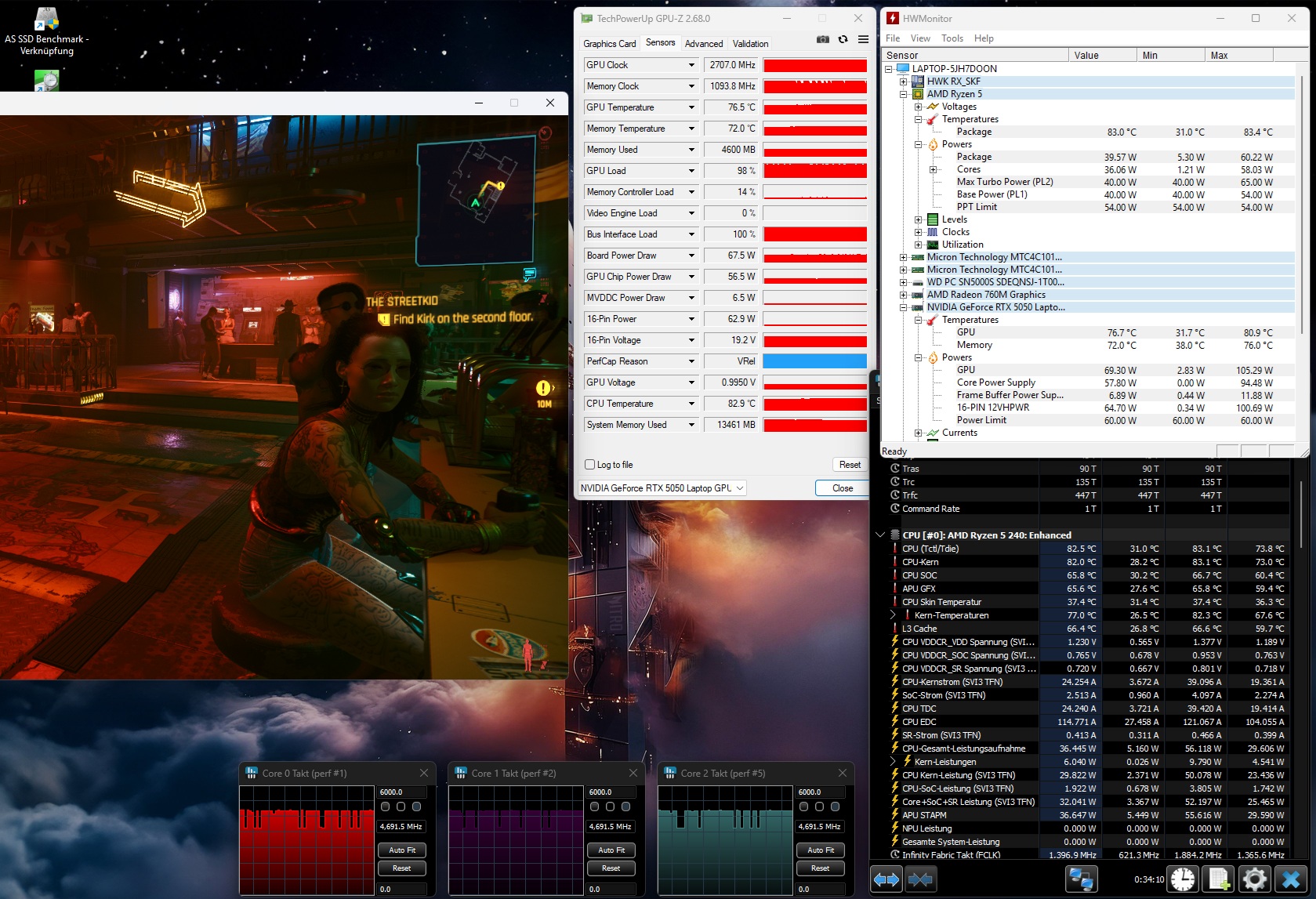Screen dimensions: 1316x899
Task: Click the HWiNFO expand arrows icon
Action: point(886,879)
